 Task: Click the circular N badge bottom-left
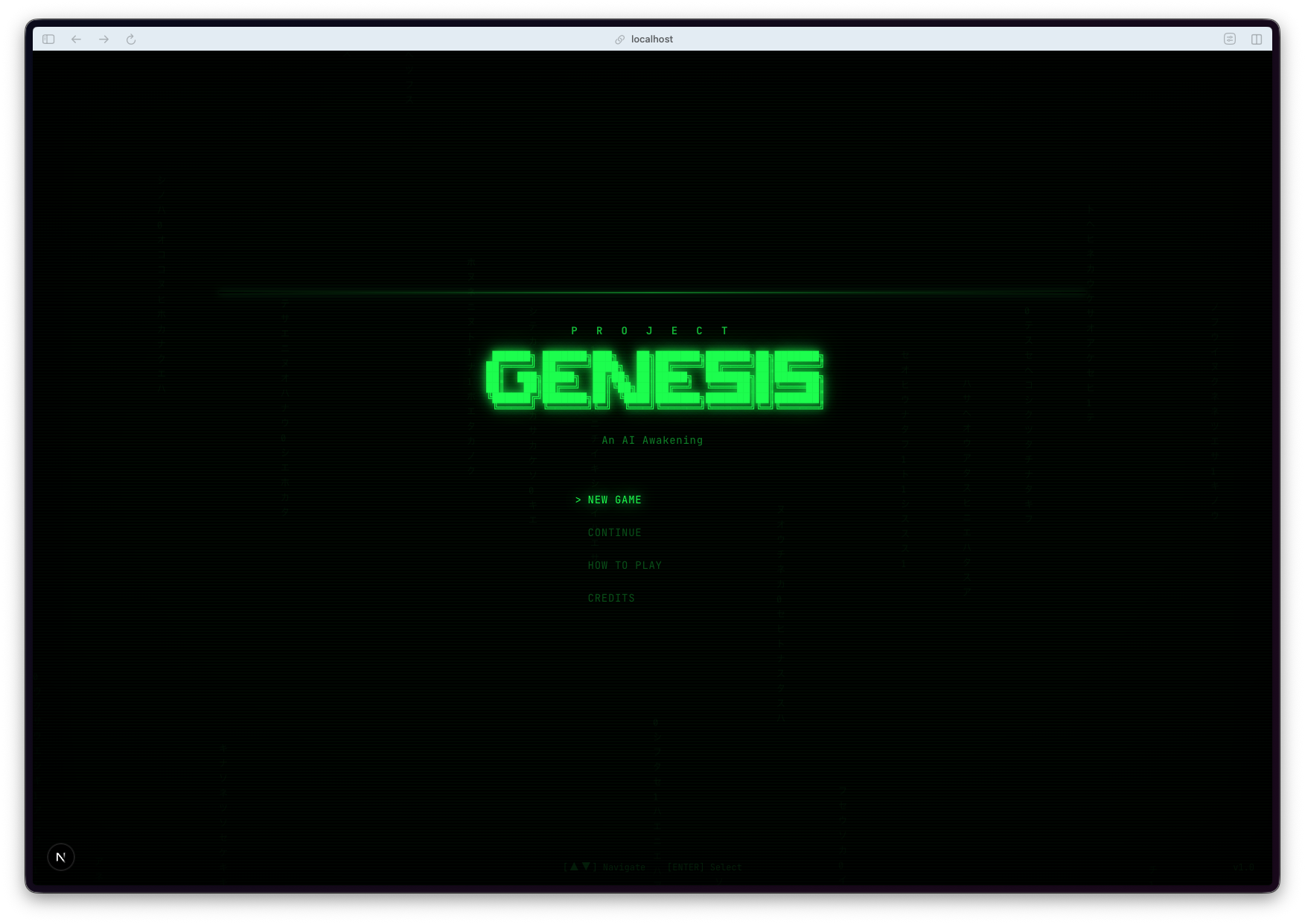60,857
